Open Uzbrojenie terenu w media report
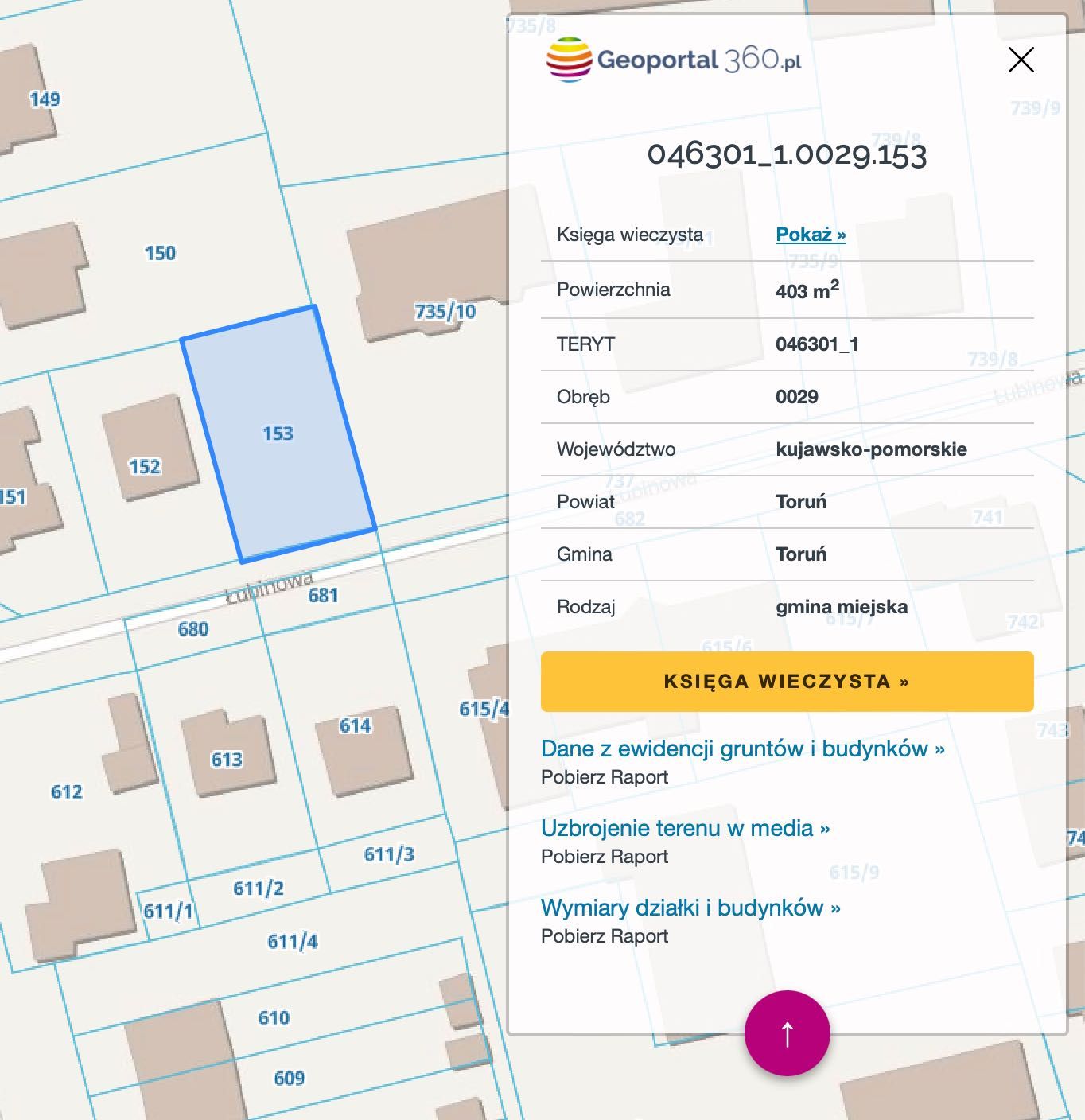 pyautogui.click(x=685, y=828)
